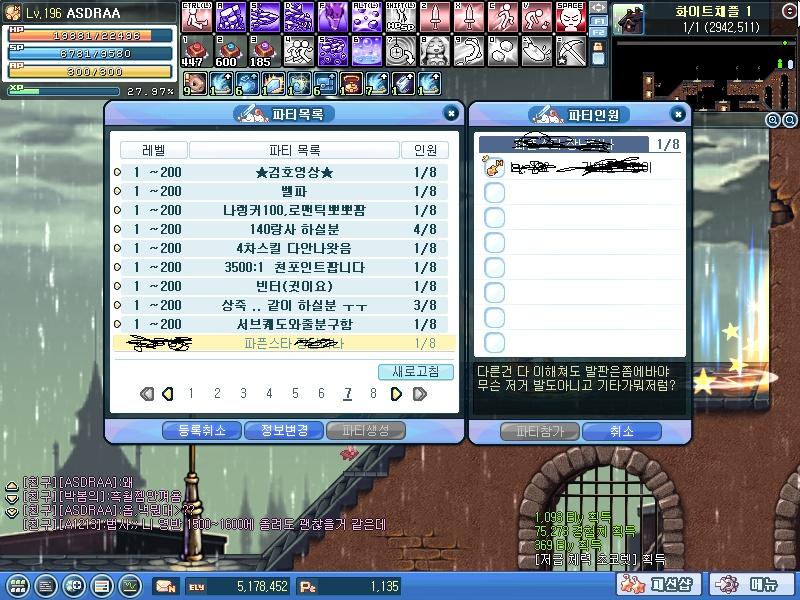Go to page 1 of party list
This screenshot has width=800, height=600.
click(x=191, y=393)
